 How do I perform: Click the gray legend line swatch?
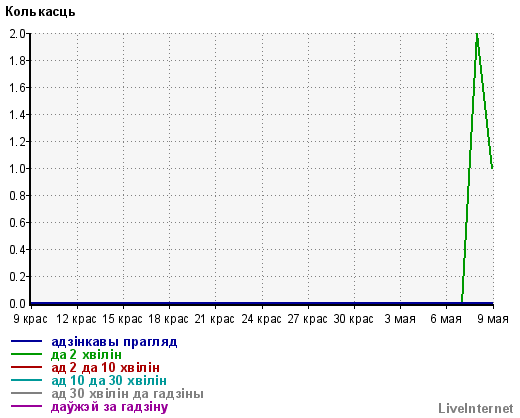click(x=26, y=393)
